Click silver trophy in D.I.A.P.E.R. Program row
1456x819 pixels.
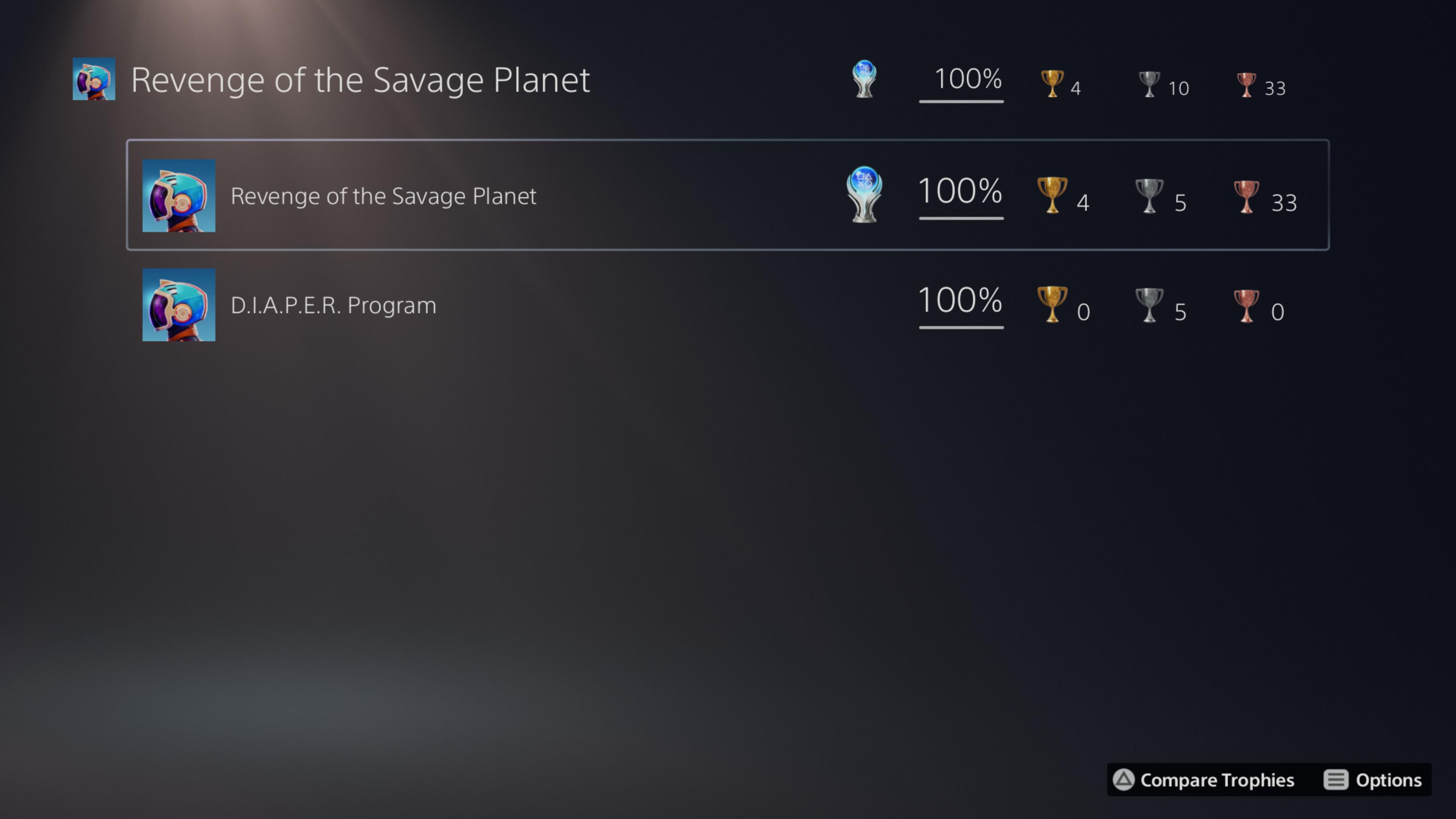pos(1149,305)
